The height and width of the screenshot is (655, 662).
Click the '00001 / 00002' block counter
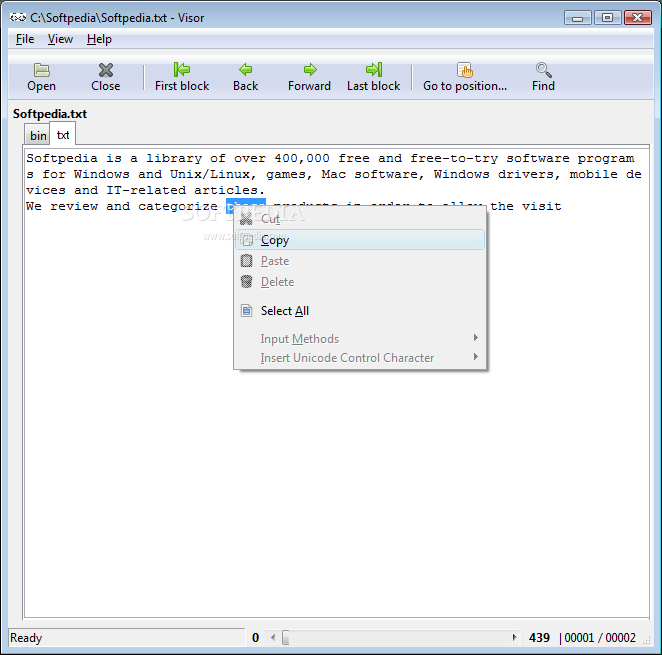point(600,638)
